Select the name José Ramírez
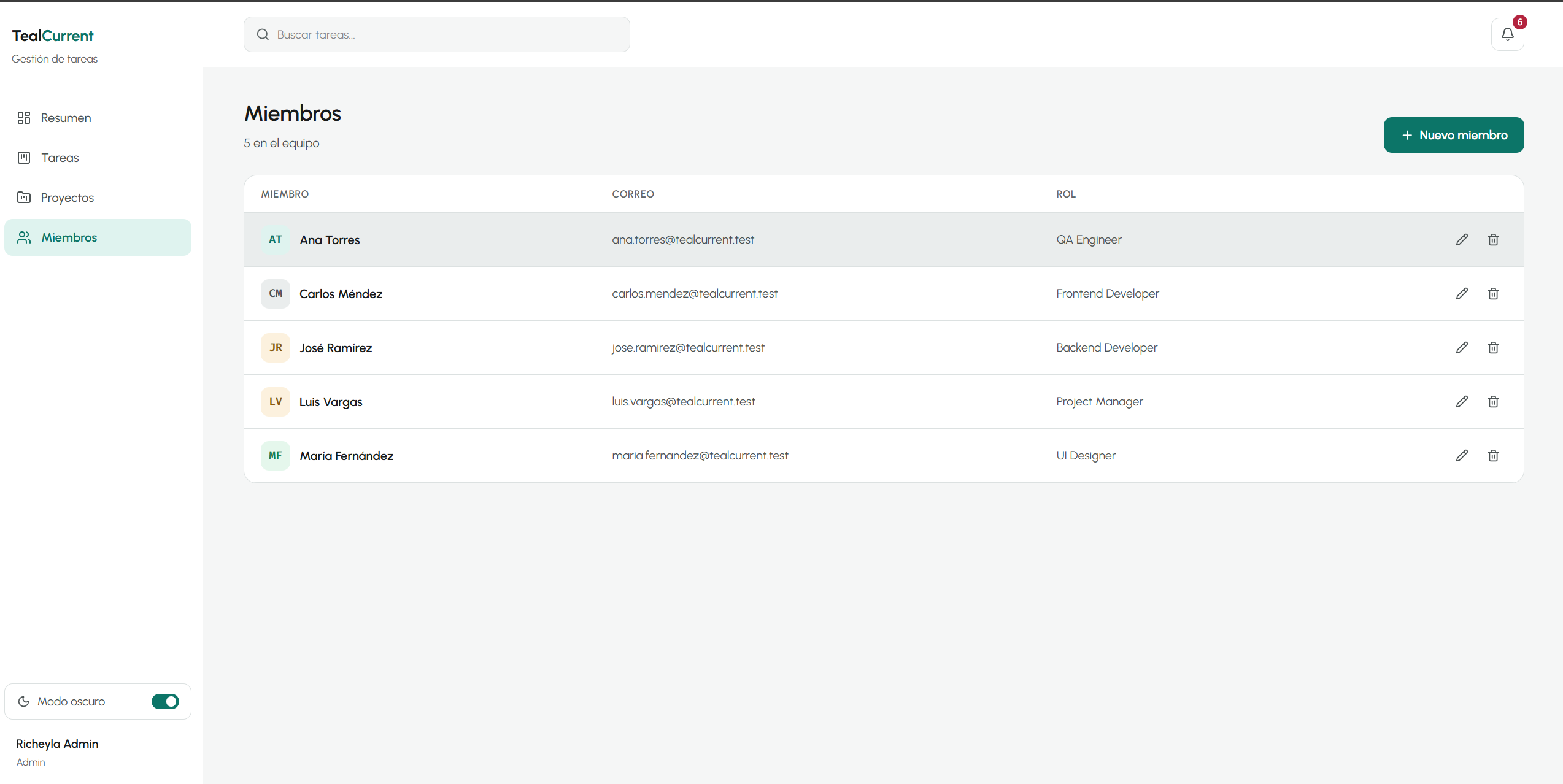 [x=336, y=348]
